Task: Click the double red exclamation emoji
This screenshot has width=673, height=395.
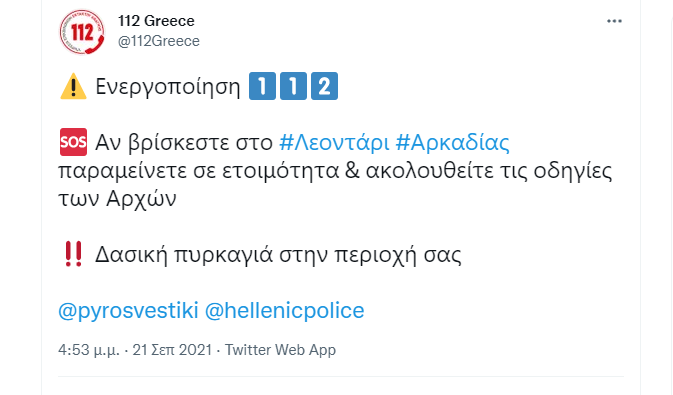Action: point(73,254)
